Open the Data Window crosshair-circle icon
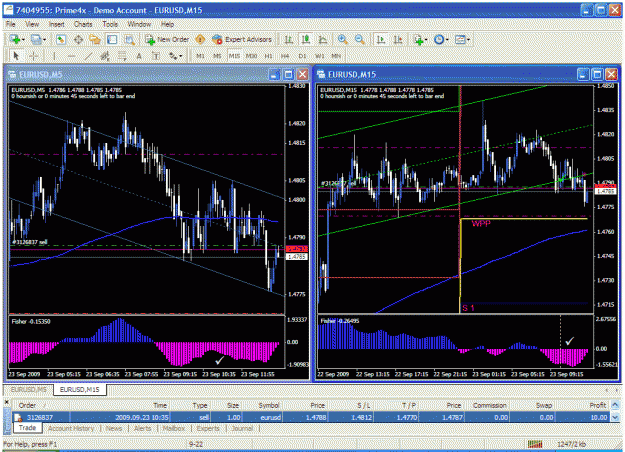625x452 pixels. [78, 39]
